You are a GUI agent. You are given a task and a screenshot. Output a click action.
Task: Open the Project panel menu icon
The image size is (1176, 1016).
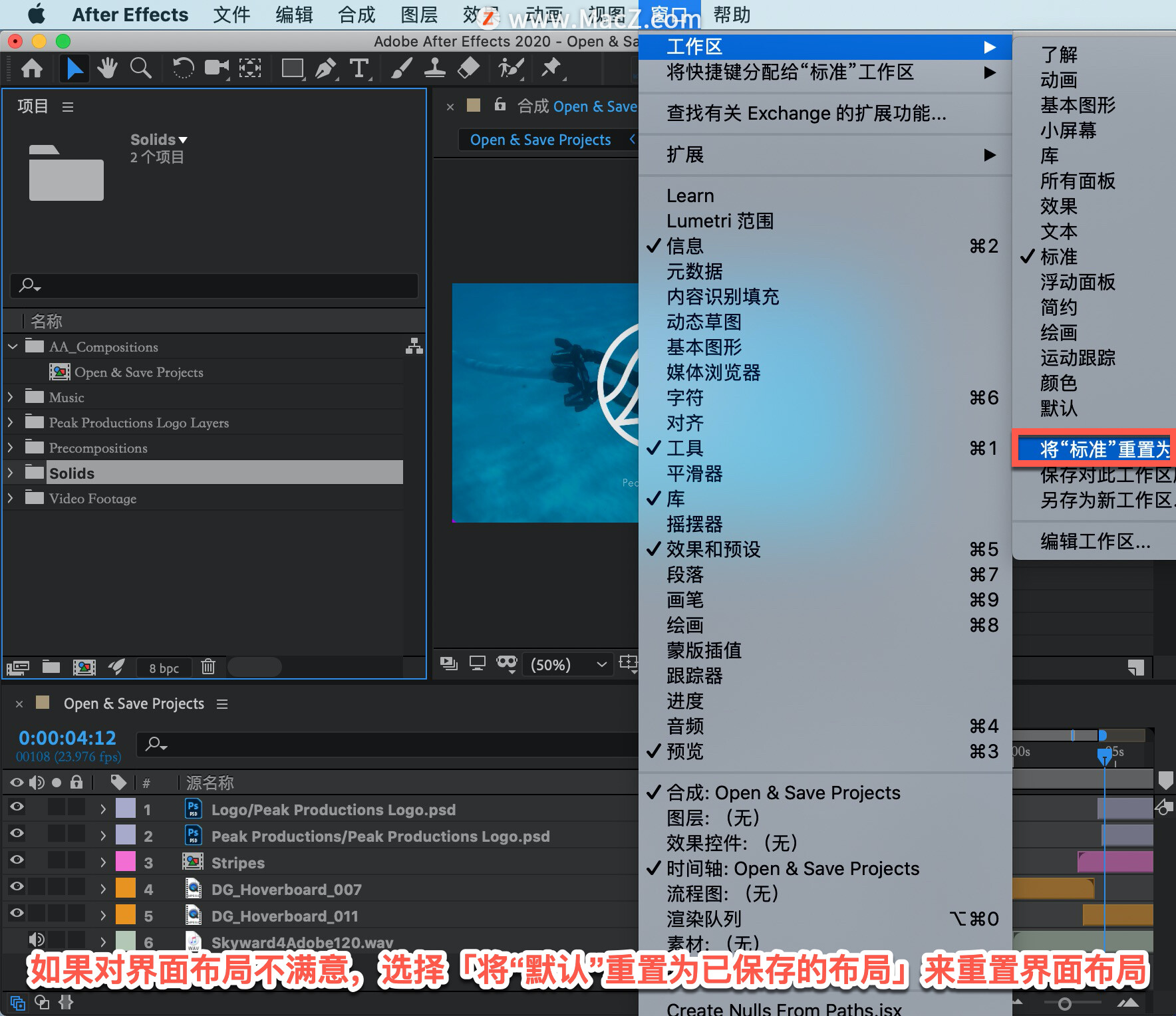[x=68, y=106]
